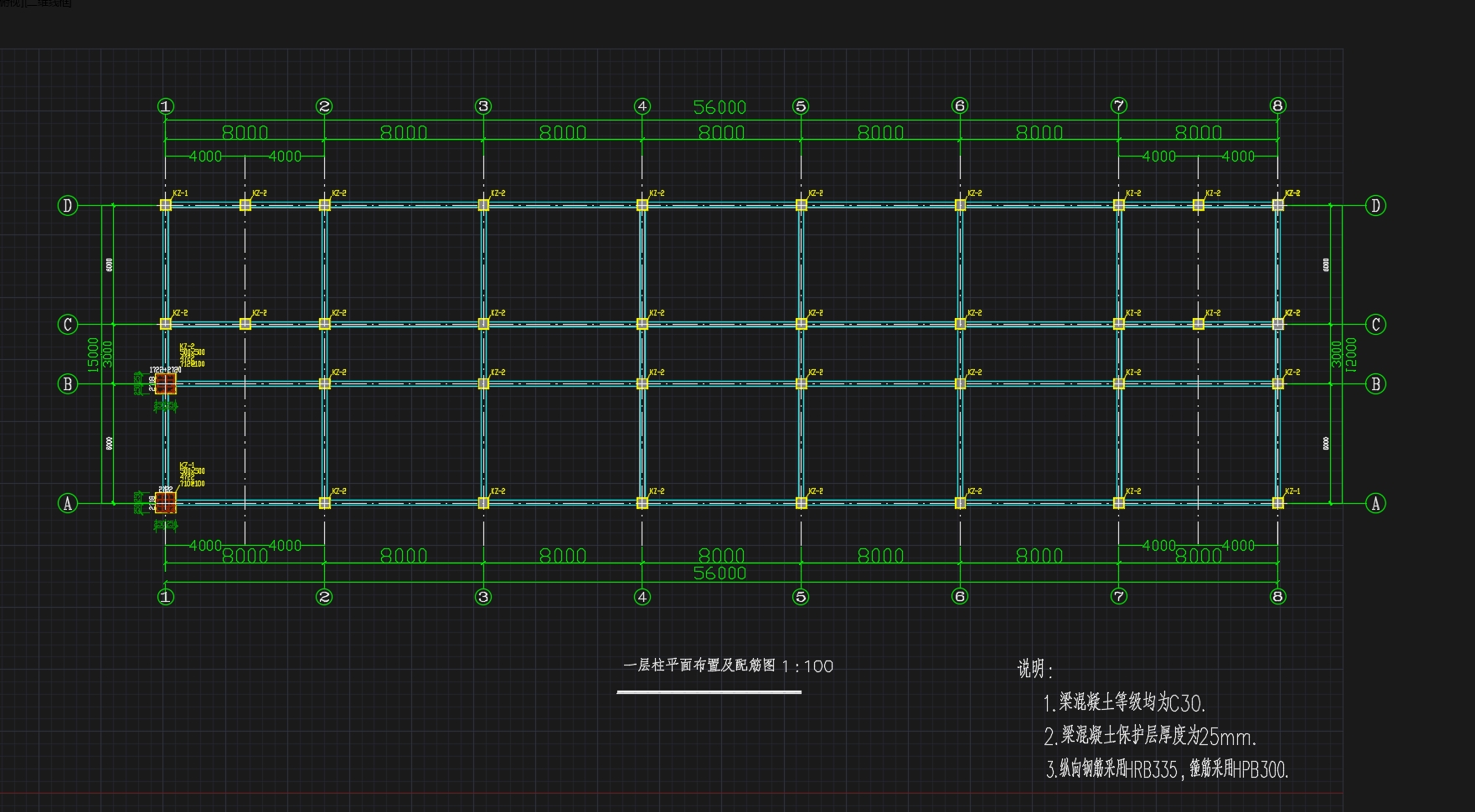Select the vertical 15000 overall dimension text

tap(93, 354)
